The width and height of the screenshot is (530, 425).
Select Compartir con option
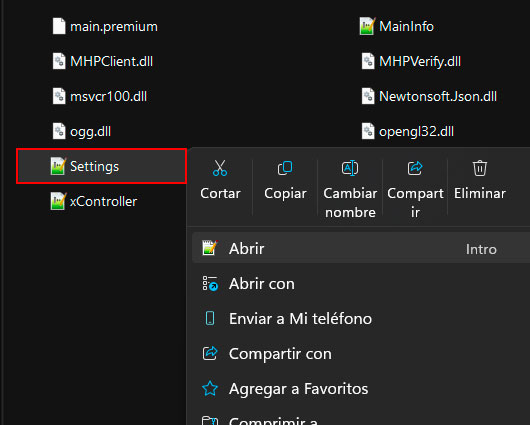(x=361, y=354)
